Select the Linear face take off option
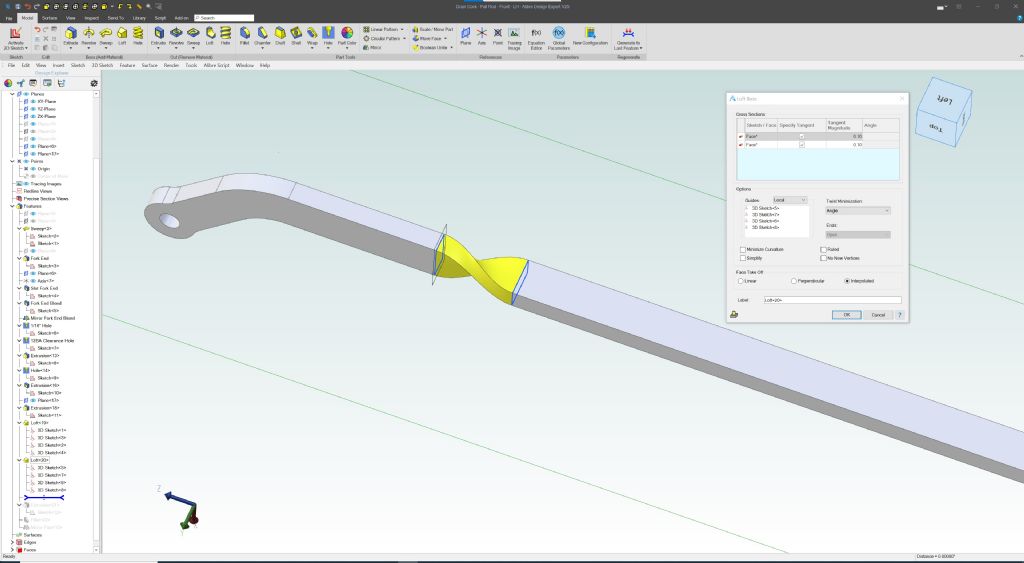1024x563 pixels. (741, 281)
